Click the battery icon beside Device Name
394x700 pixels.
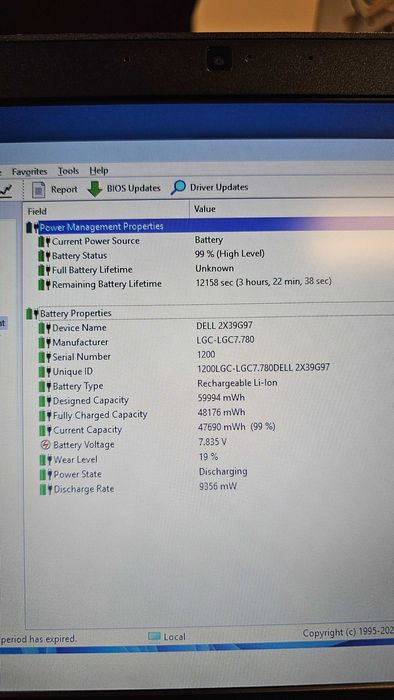tap(45, 328)
